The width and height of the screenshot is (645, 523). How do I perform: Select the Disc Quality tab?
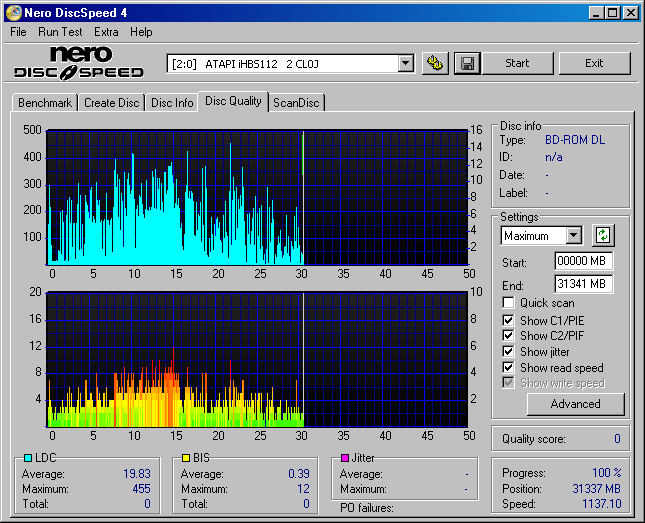point(233,101)
